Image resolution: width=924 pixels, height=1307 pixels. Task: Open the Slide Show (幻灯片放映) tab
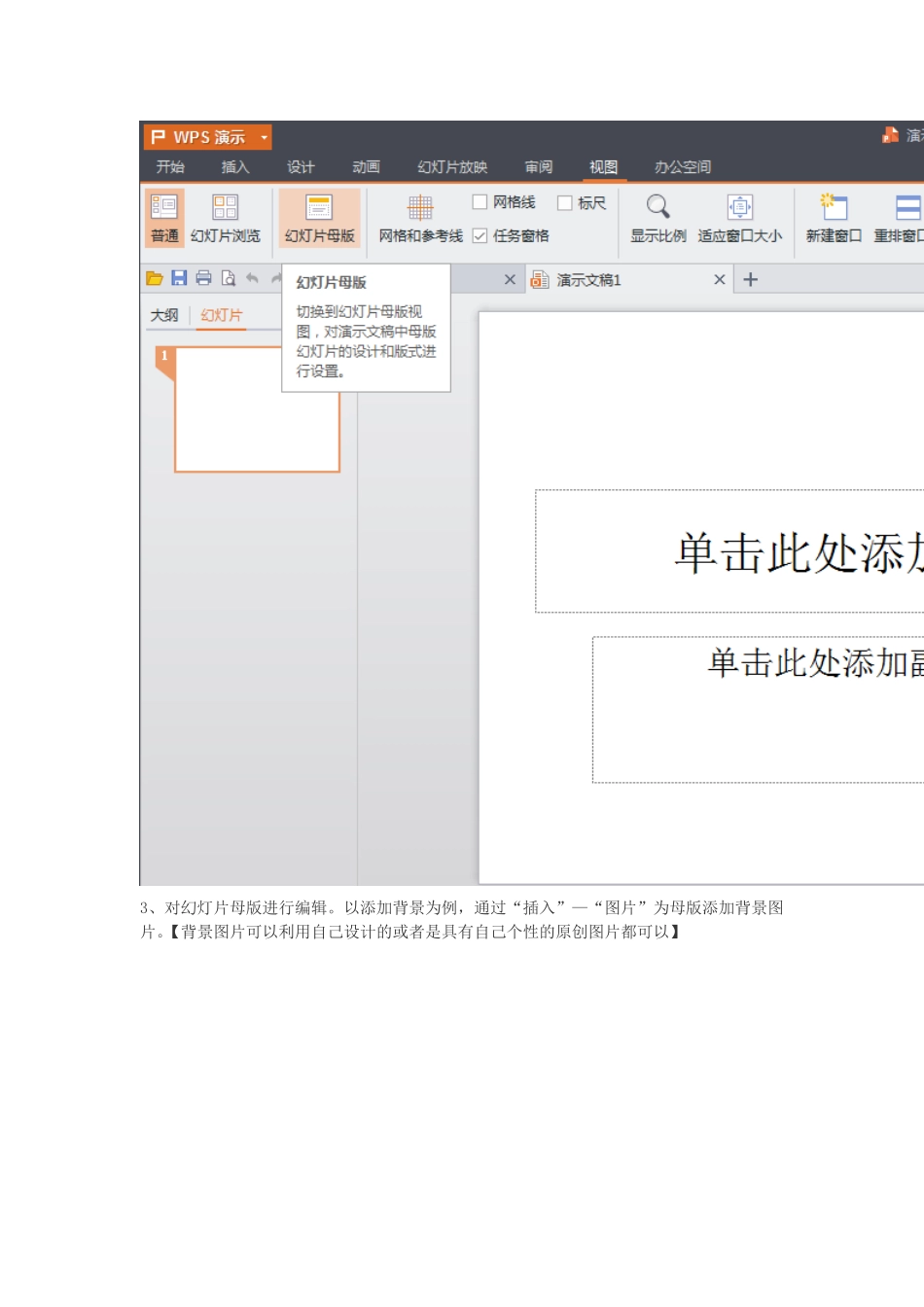(x=452, y=167)
